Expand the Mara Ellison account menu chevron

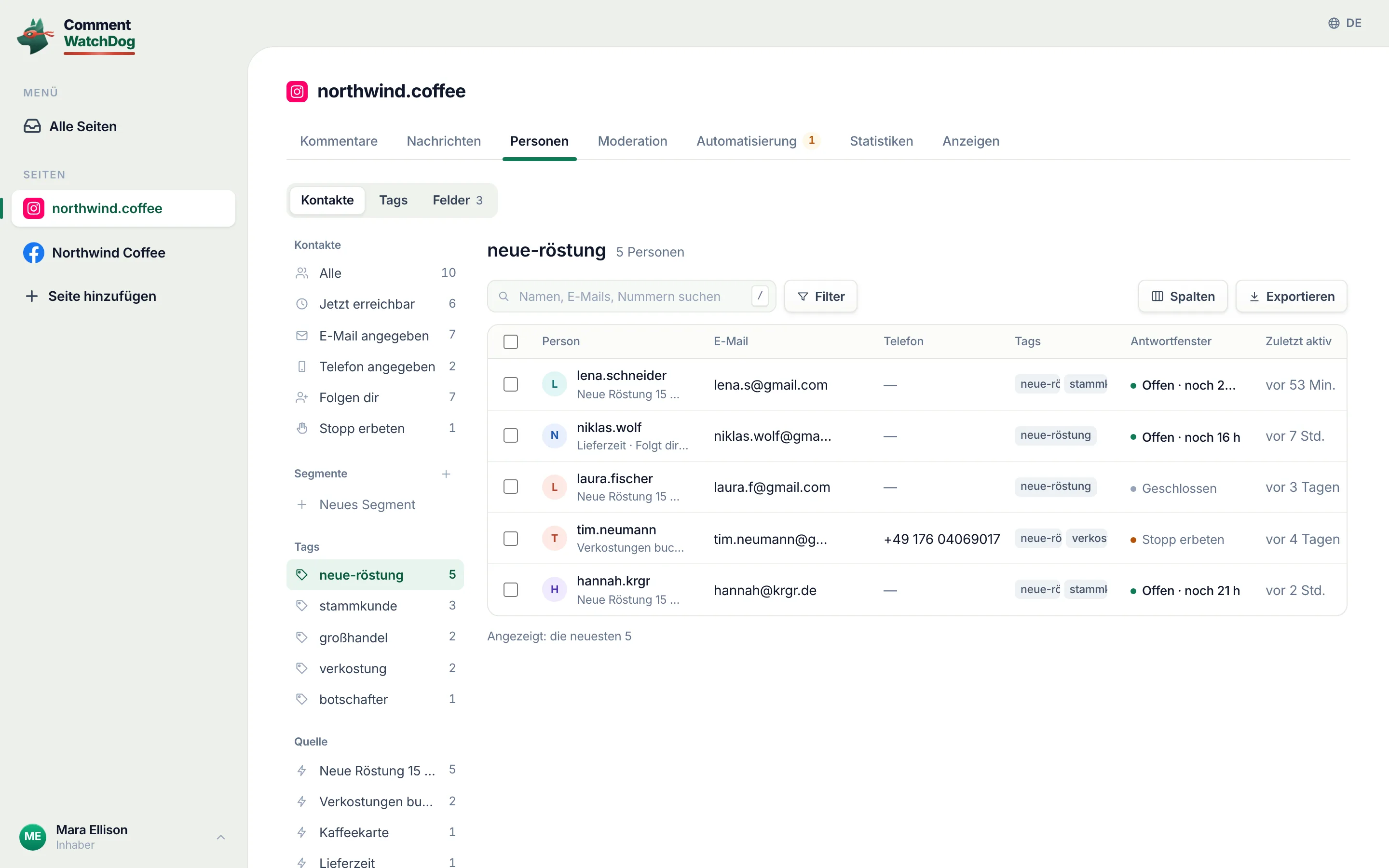[221, 837]
